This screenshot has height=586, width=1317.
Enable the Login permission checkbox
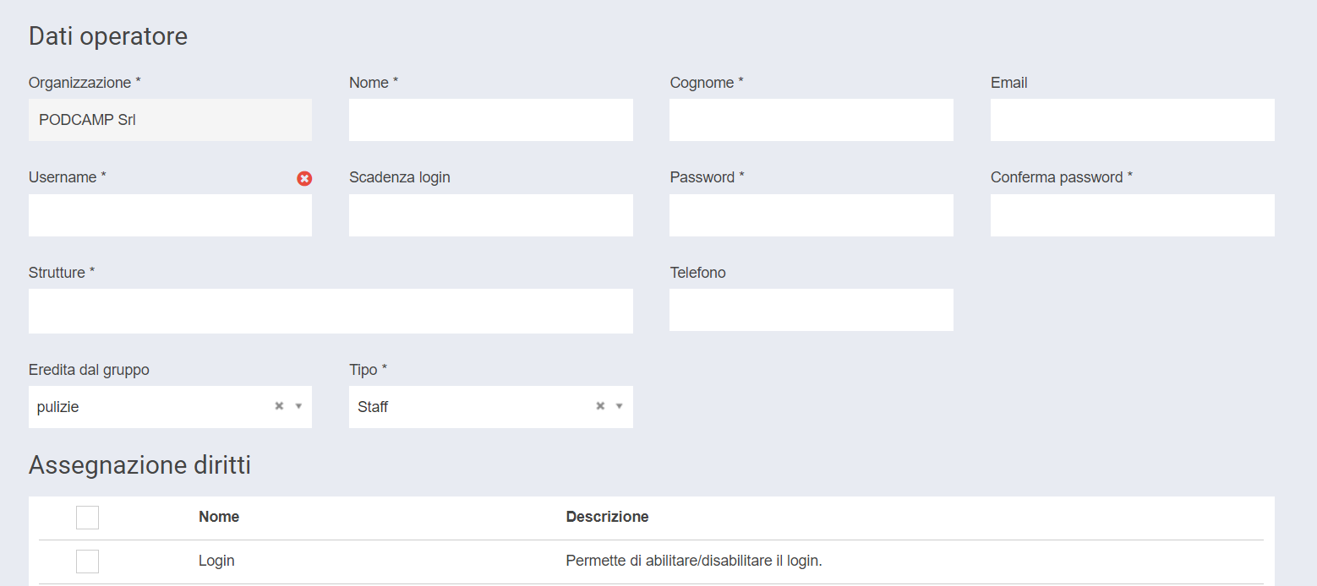(87, 561)
